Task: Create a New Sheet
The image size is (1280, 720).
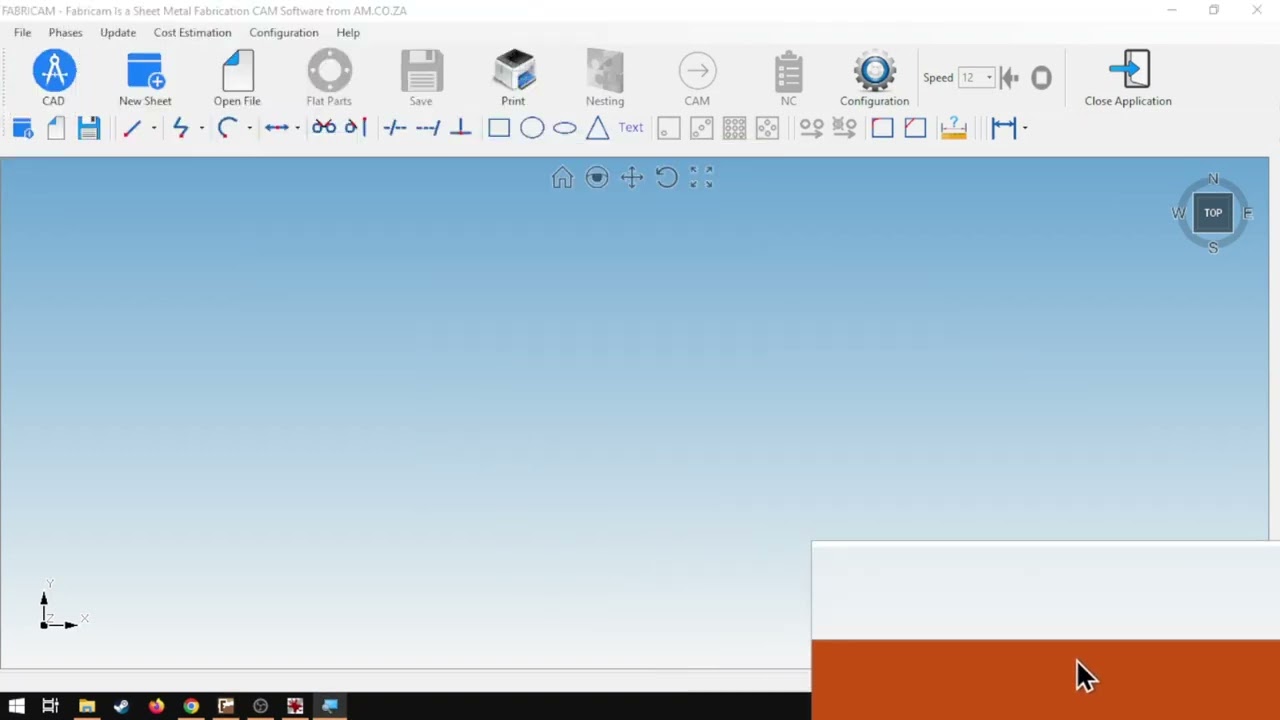Action: [145, 78]
